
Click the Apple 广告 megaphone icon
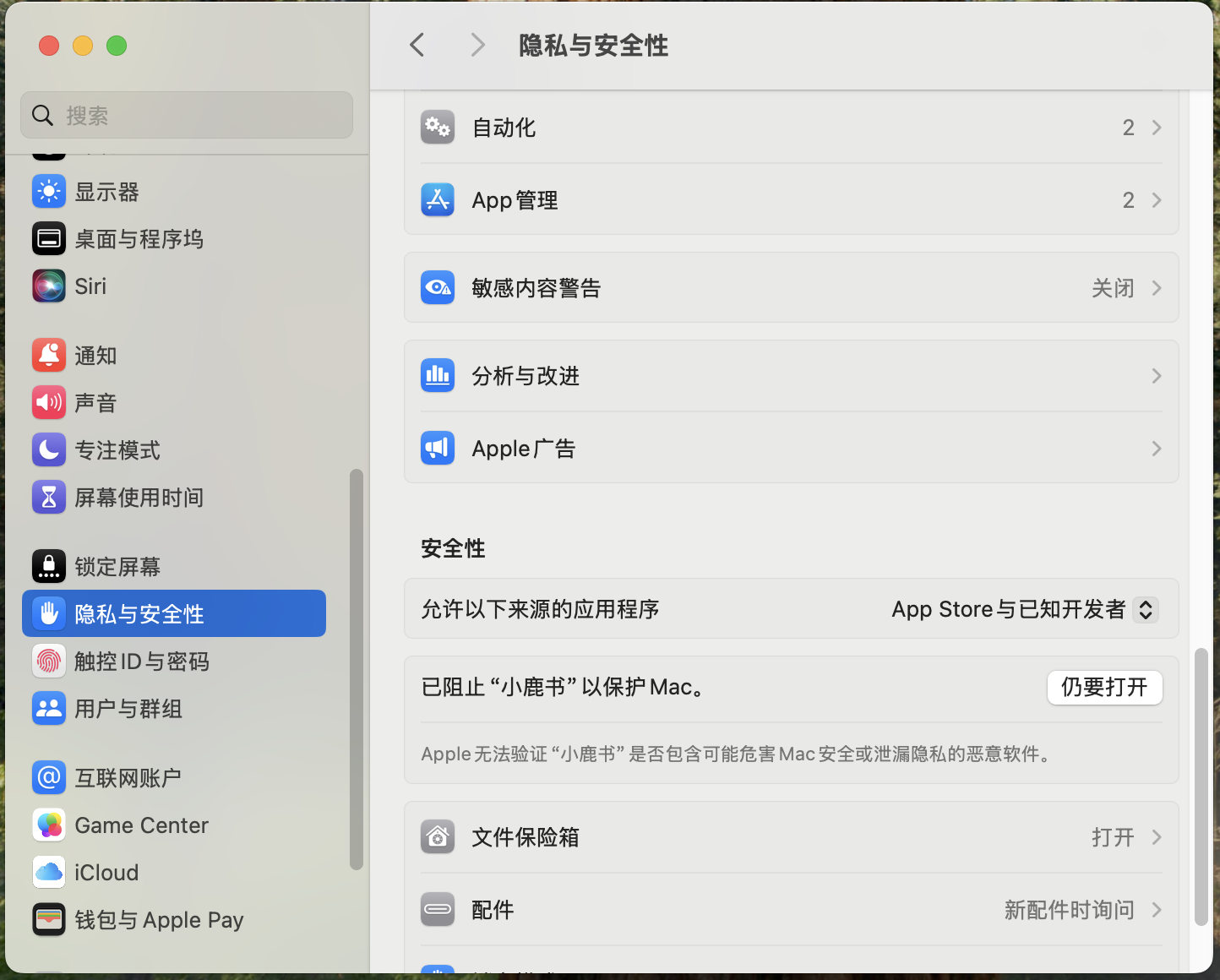click(x=438, y=449)
